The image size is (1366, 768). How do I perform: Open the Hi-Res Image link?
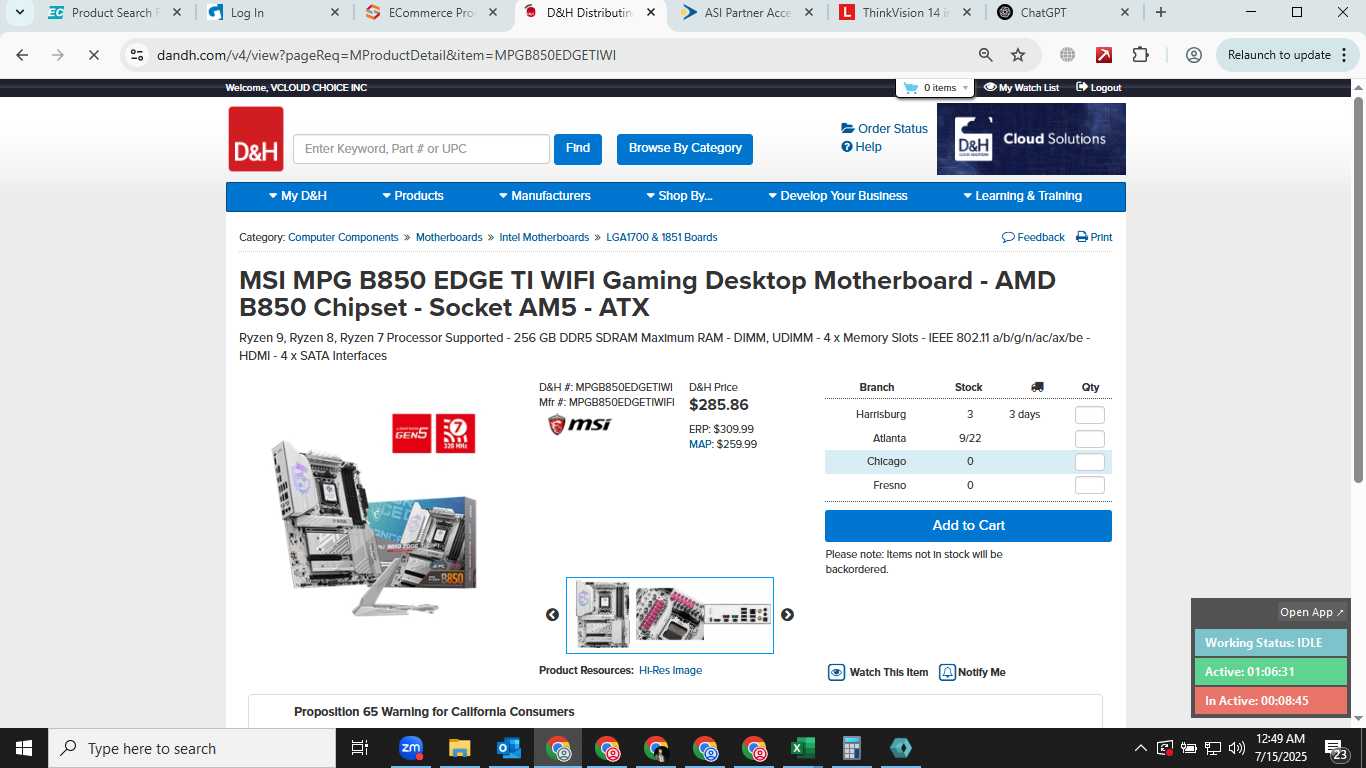(670, 670)
